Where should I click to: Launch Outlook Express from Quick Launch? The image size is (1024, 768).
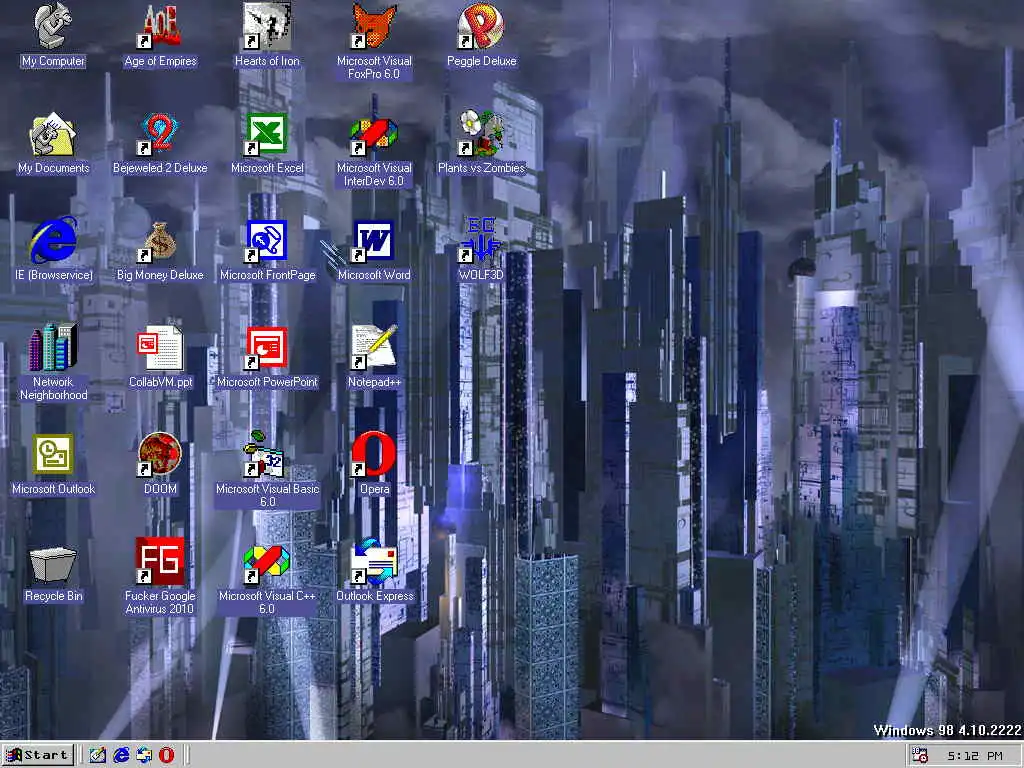pyautogui.click(x=144, y=755)
